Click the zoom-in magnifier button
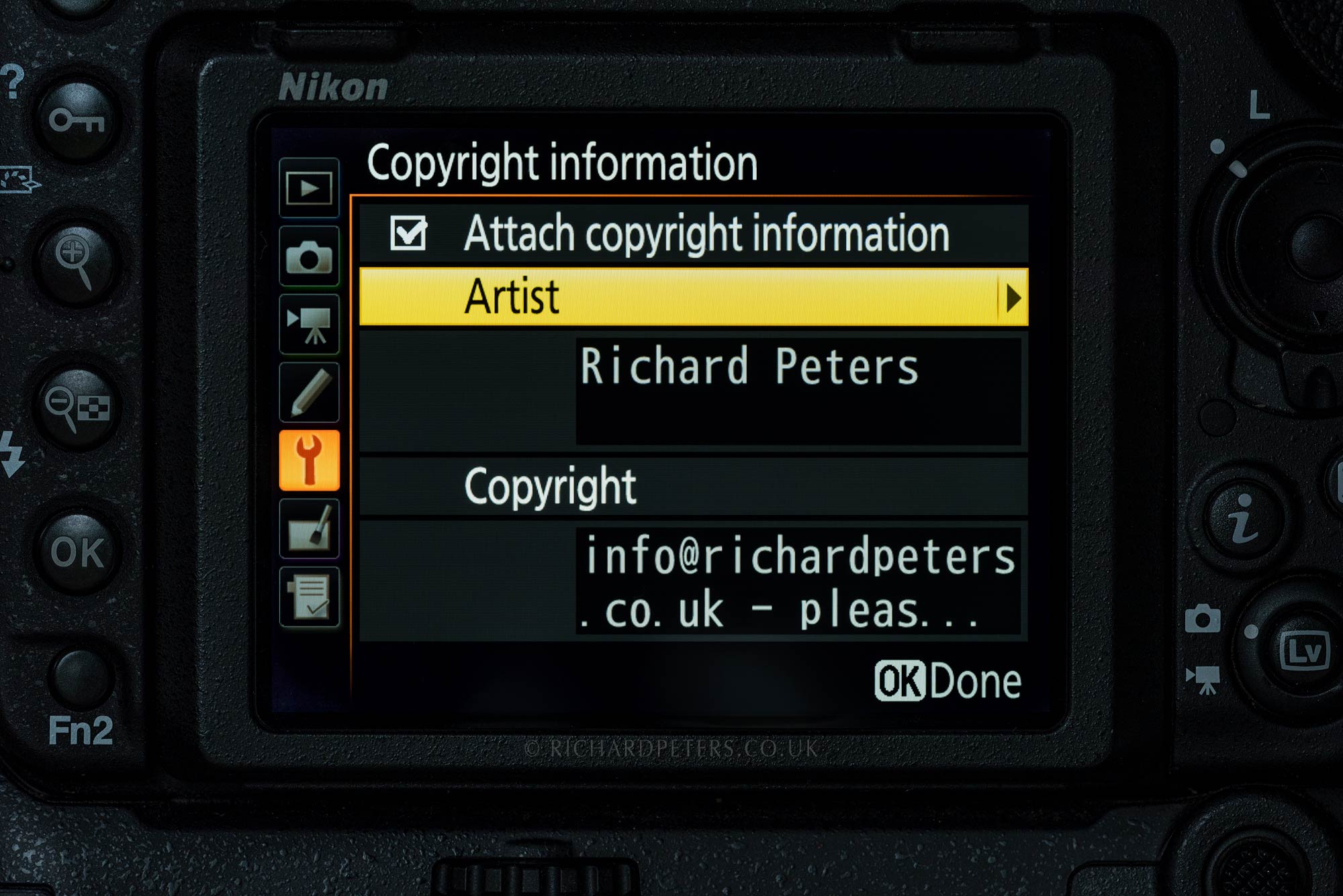This screenshot has height=896, width=1343. tap(75, 260)
